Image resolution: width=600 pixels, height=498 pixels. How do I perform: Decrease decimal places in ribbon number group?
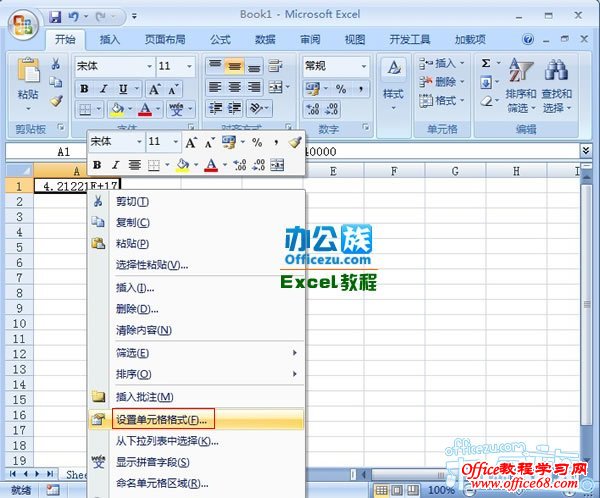(331, 109)
